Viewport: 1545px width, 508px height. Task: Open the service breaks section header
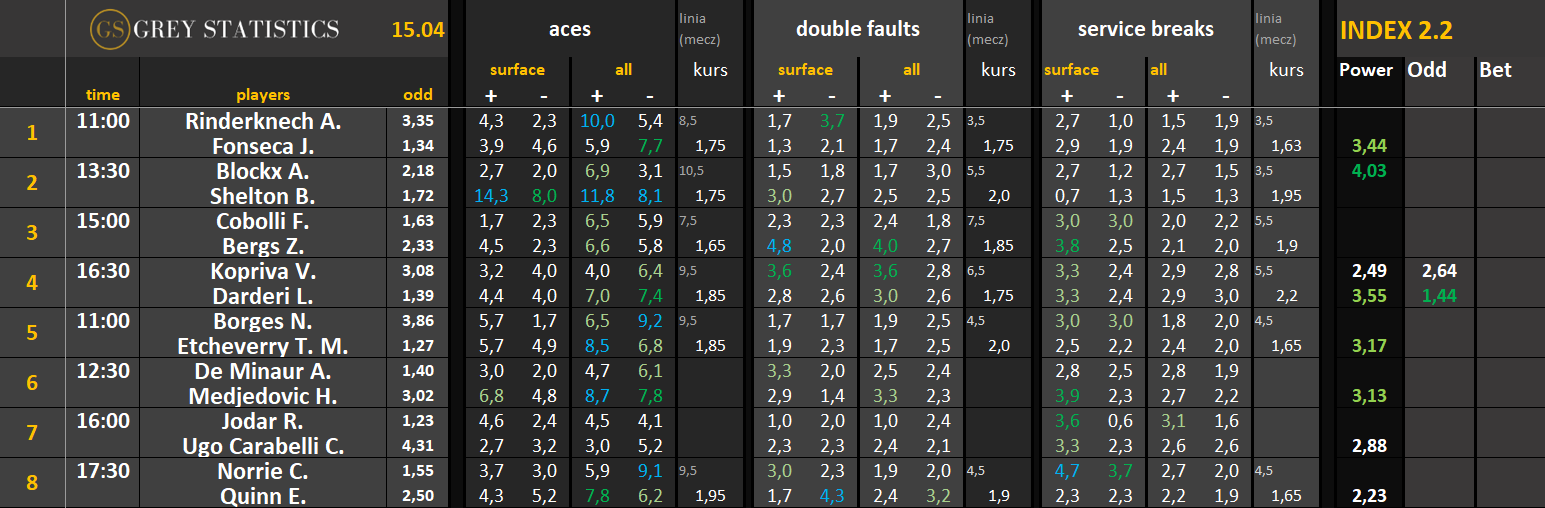pos(1145,29)
